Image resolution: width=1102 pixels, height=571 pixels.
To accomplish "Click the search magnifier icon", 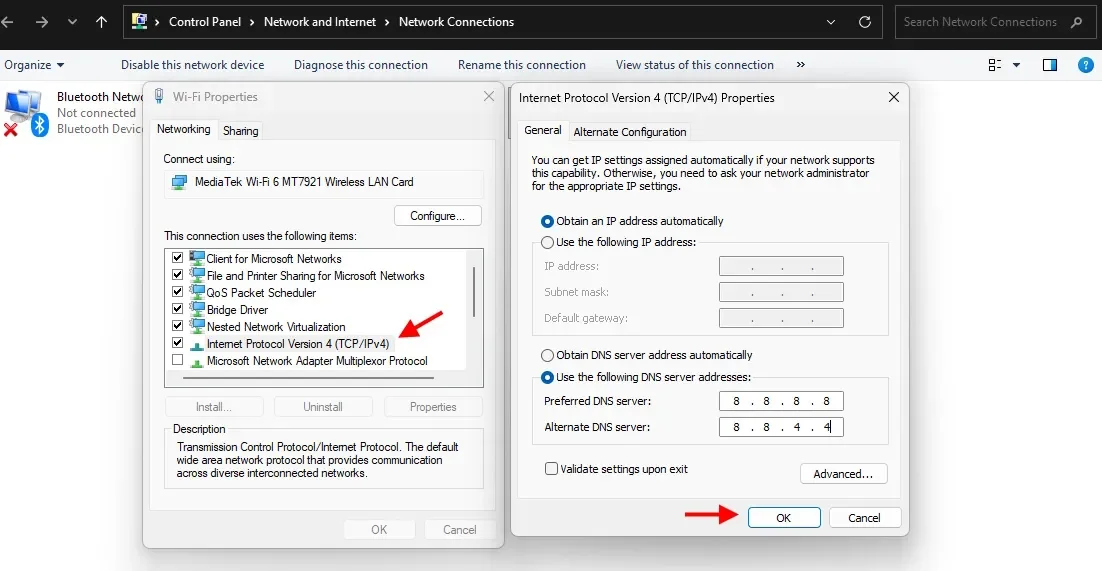I will tap(1077, 22).
